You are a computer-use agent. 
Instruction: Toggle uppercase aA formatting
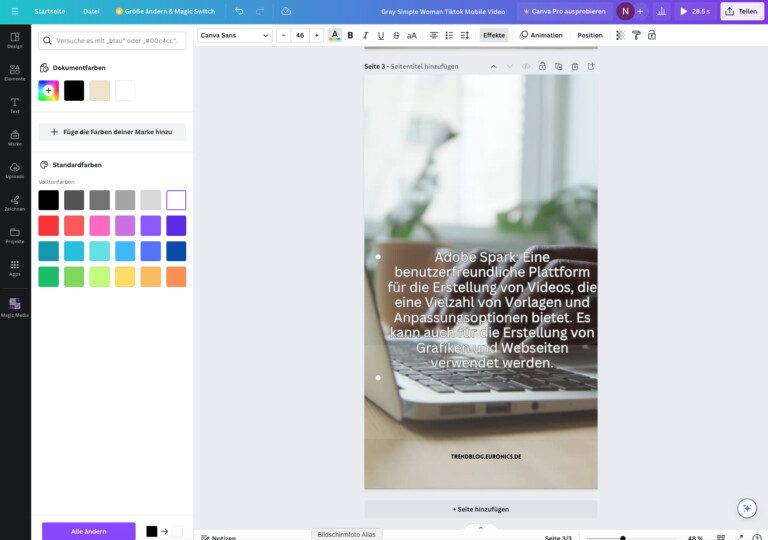pos(412,35)
